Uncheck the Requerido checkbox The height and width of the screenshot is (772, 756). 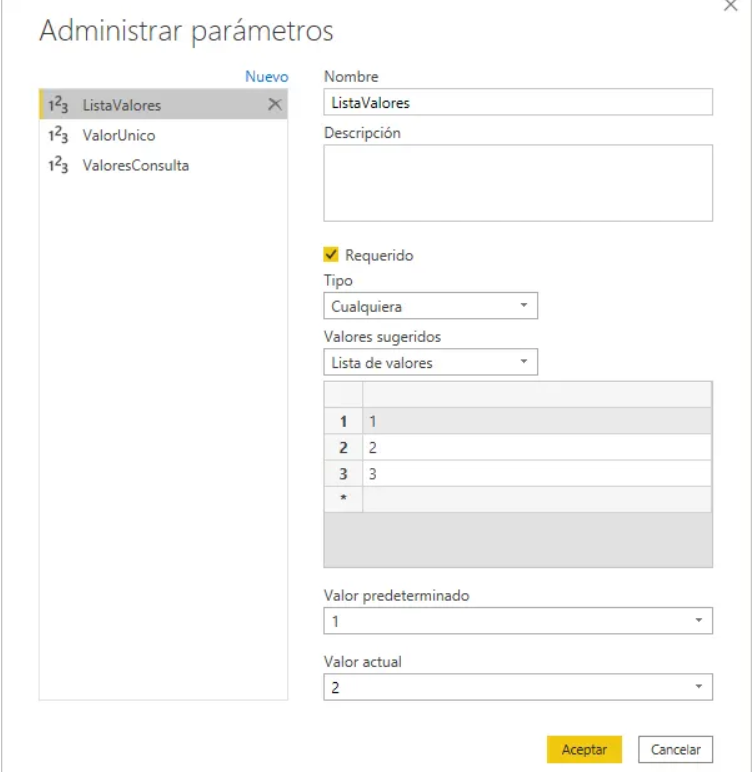332,255
